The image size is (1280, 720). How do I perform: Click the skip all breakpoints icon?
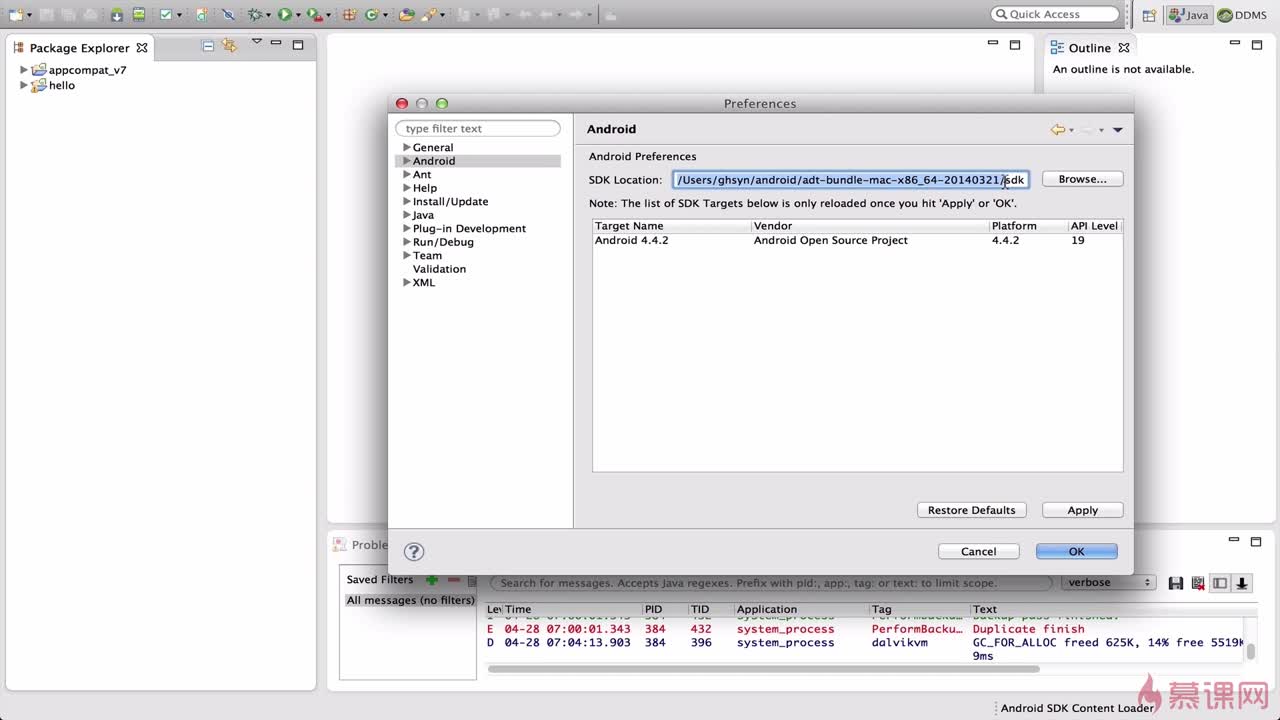[x=228, y=15]
